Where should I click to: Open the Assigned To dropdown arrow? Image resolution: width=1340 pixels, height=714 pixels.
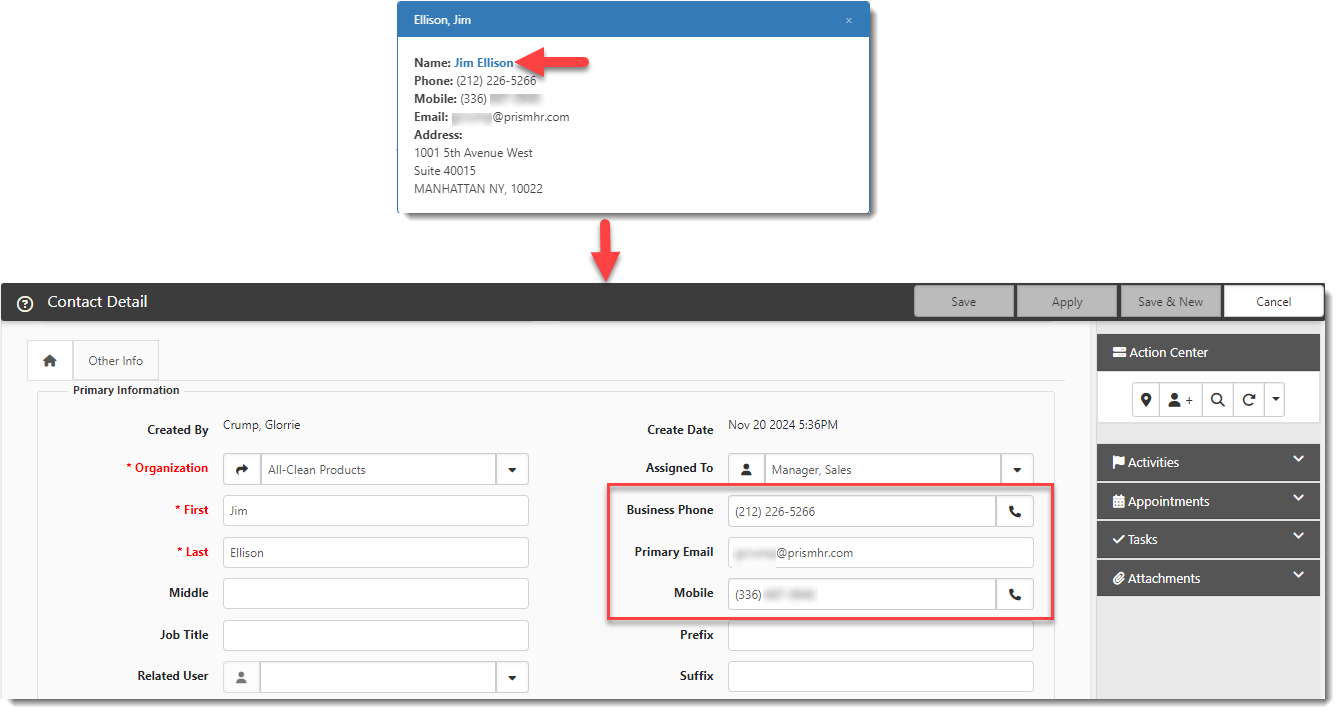(x=1017, y=469)
